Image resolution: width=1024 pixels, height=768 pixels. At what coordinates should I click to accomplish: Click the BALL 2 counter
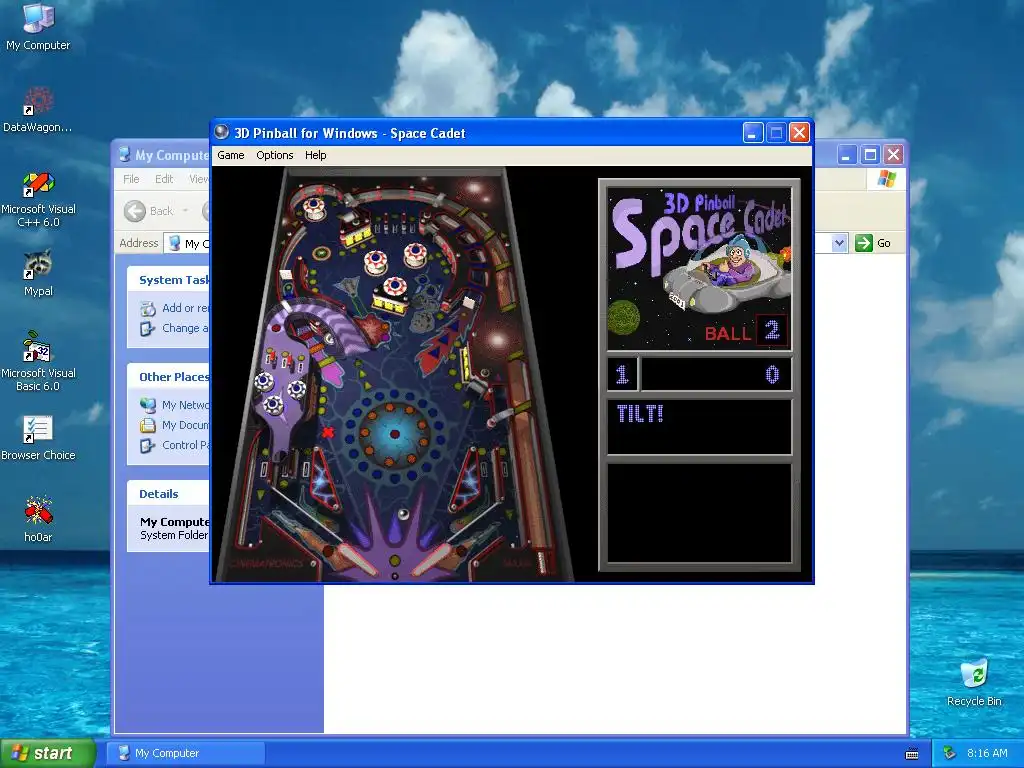(x=746, y=331)
